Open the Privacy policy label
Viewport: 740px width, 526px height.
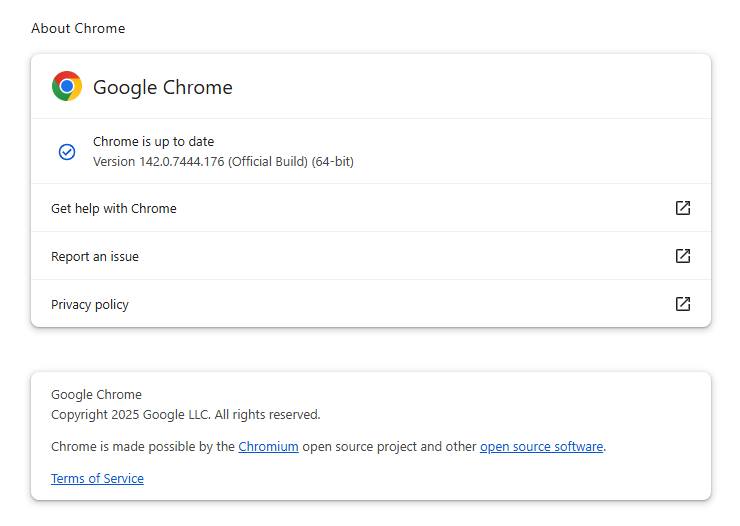coord(90,305)
